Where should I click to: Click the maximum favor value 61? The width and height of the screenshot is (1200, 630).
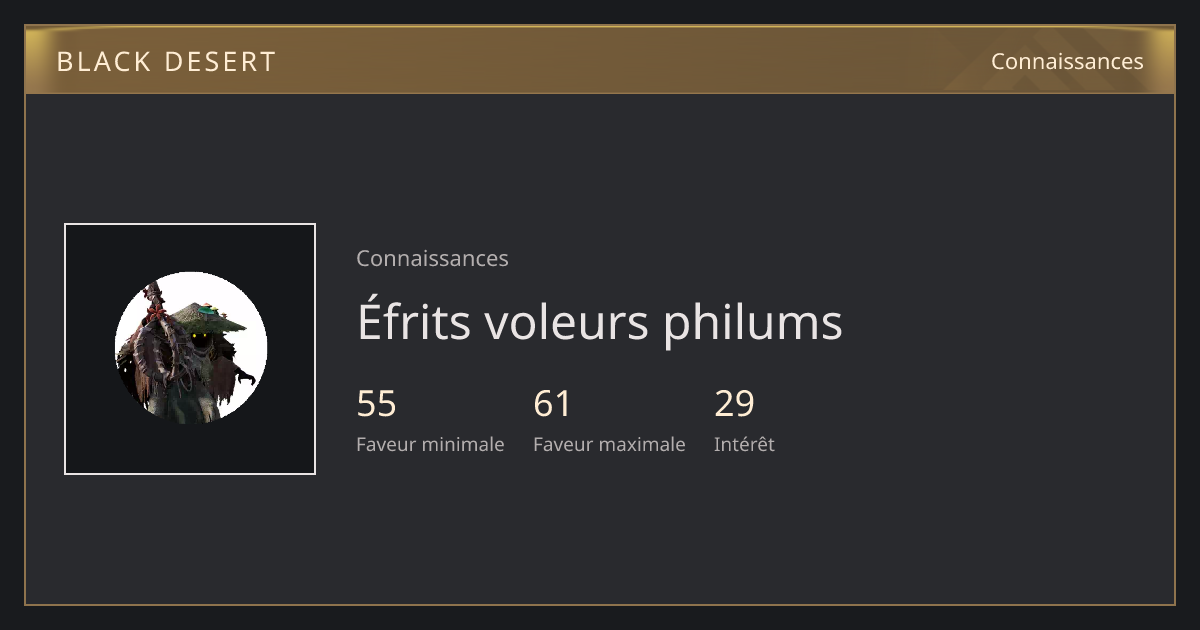coord(552,404)
